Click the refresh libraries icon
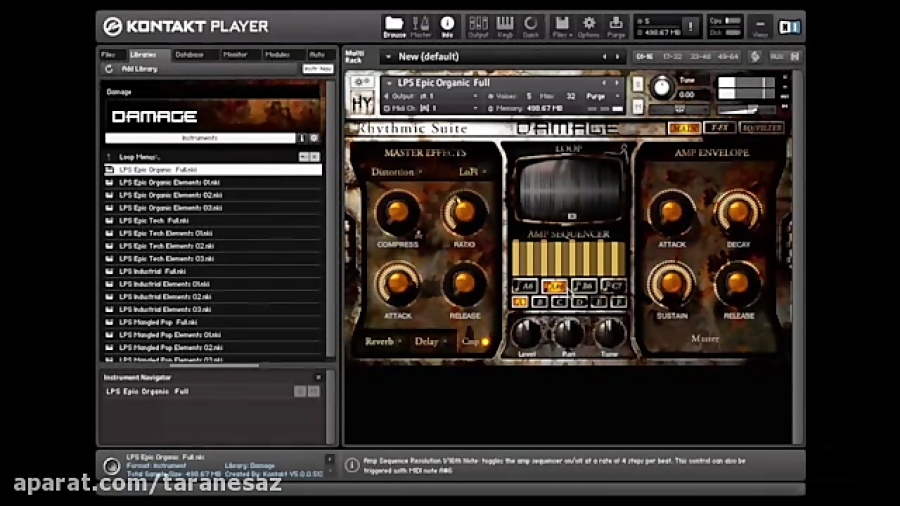 click(108, 69)
